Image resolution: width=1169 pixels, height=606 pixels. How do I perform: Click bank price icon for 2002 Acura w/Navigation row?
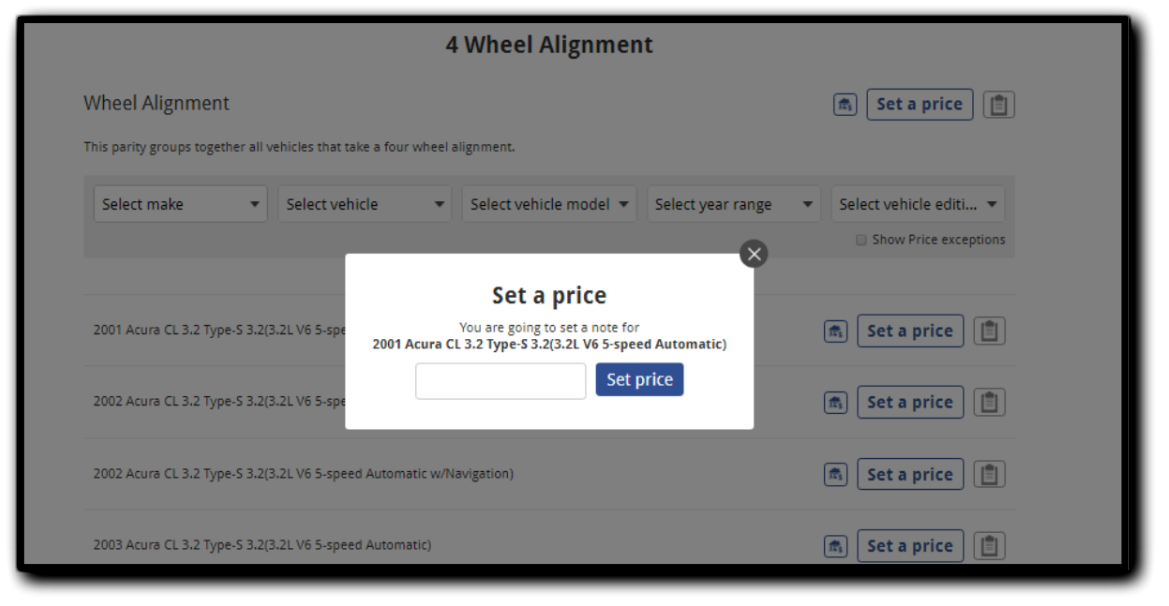[x=835, y=474]
